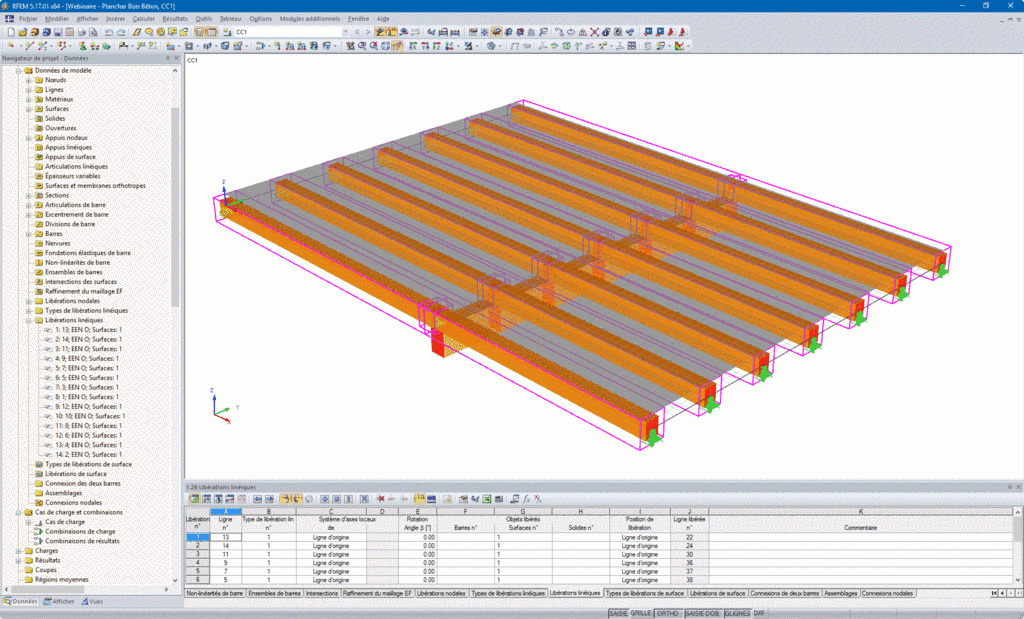The width and height of the screenshot is (1024, 619).
Task: Expand the Lignes tree node
Action: (29, 90)
